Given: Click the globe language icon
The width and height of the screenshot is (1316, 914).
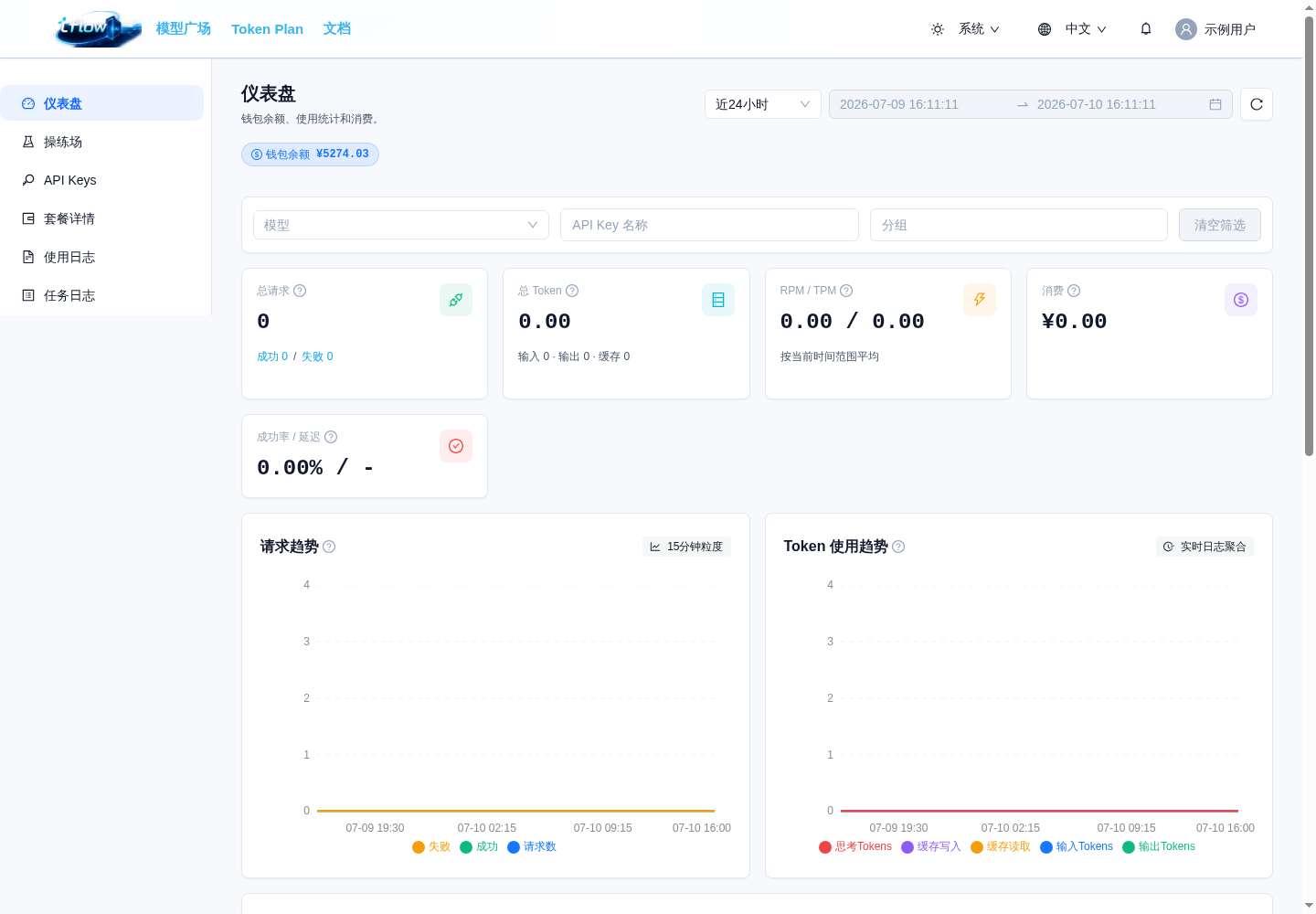Looking at the screenshot, I should (x=1045, y=29).
